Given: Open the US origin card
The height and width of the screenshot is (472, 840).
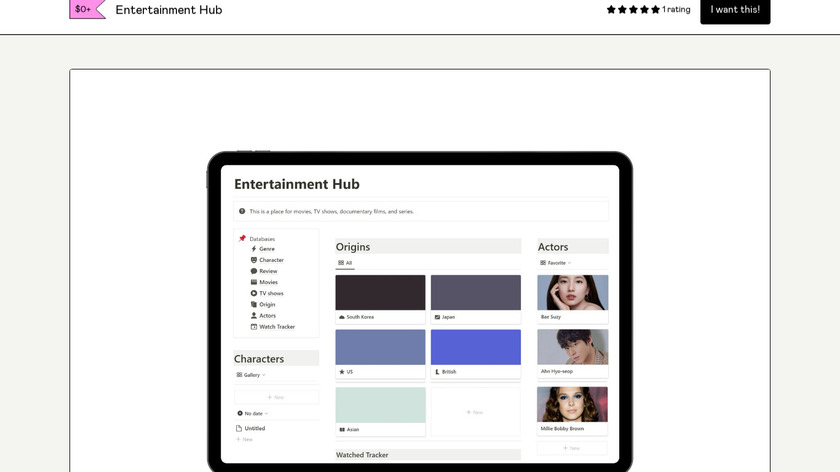Looking at the screenshot, I should (x=380, y=354).
